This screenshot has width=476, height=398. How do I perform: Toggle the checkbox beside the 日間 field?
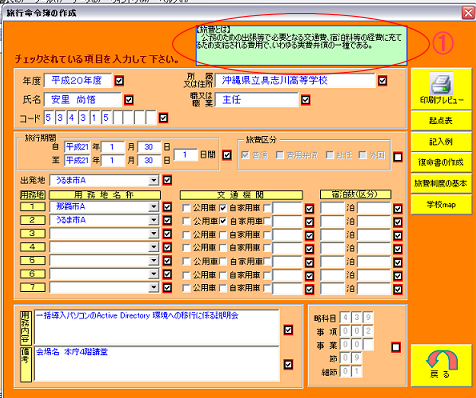(x=227, y=155)
